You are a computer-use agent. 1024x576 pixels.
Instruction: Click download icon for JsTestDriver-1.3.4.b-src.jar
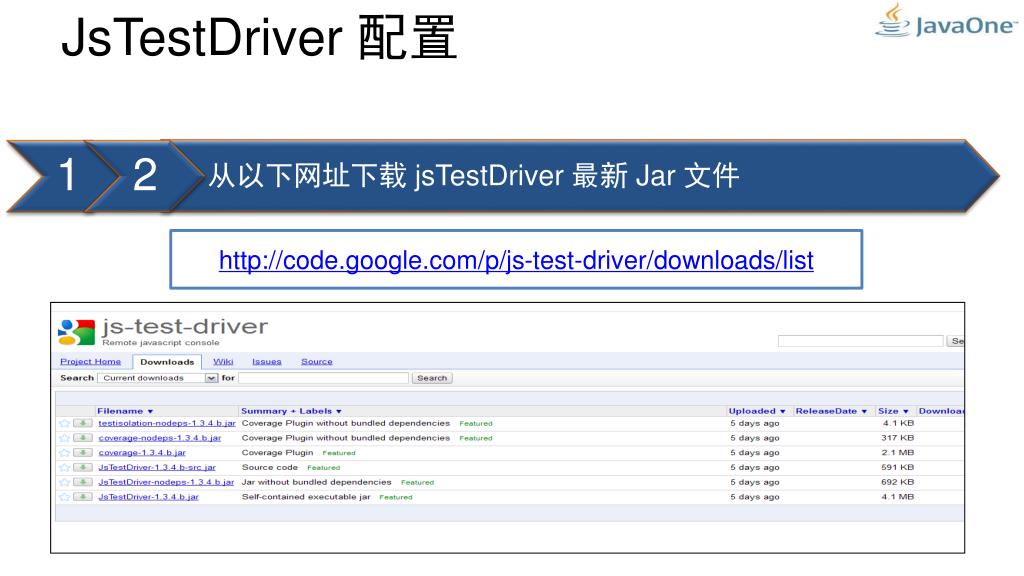(x=83, y=467)
